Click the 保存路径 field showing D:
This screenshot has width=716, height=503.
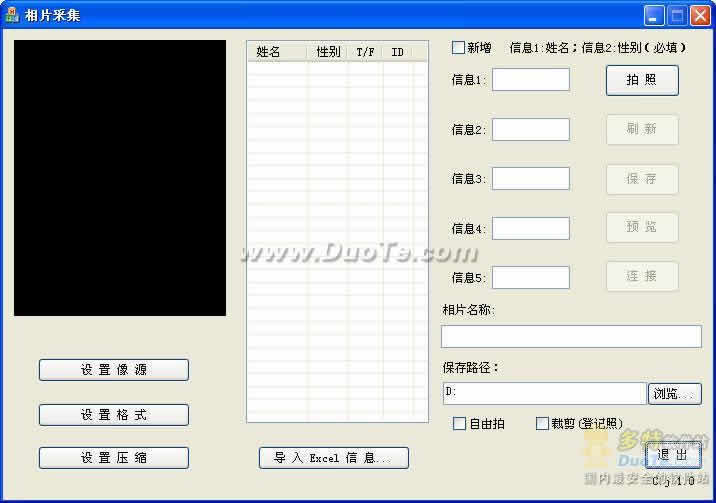[x=544, y=393]
